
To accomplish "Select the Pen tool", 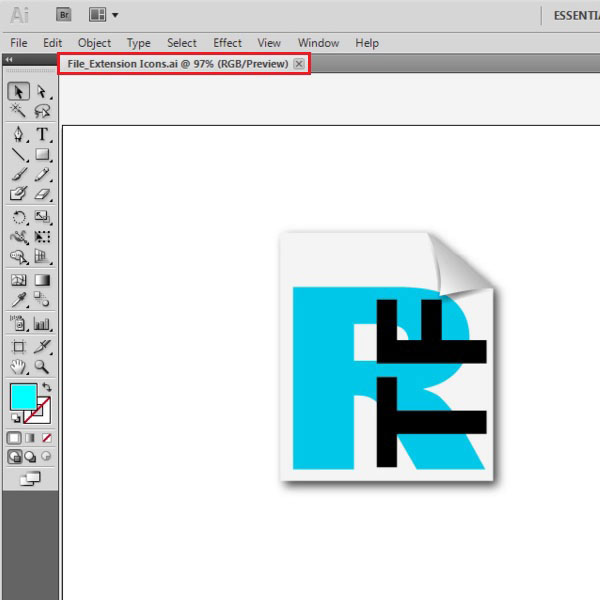I will click(18, 134).
